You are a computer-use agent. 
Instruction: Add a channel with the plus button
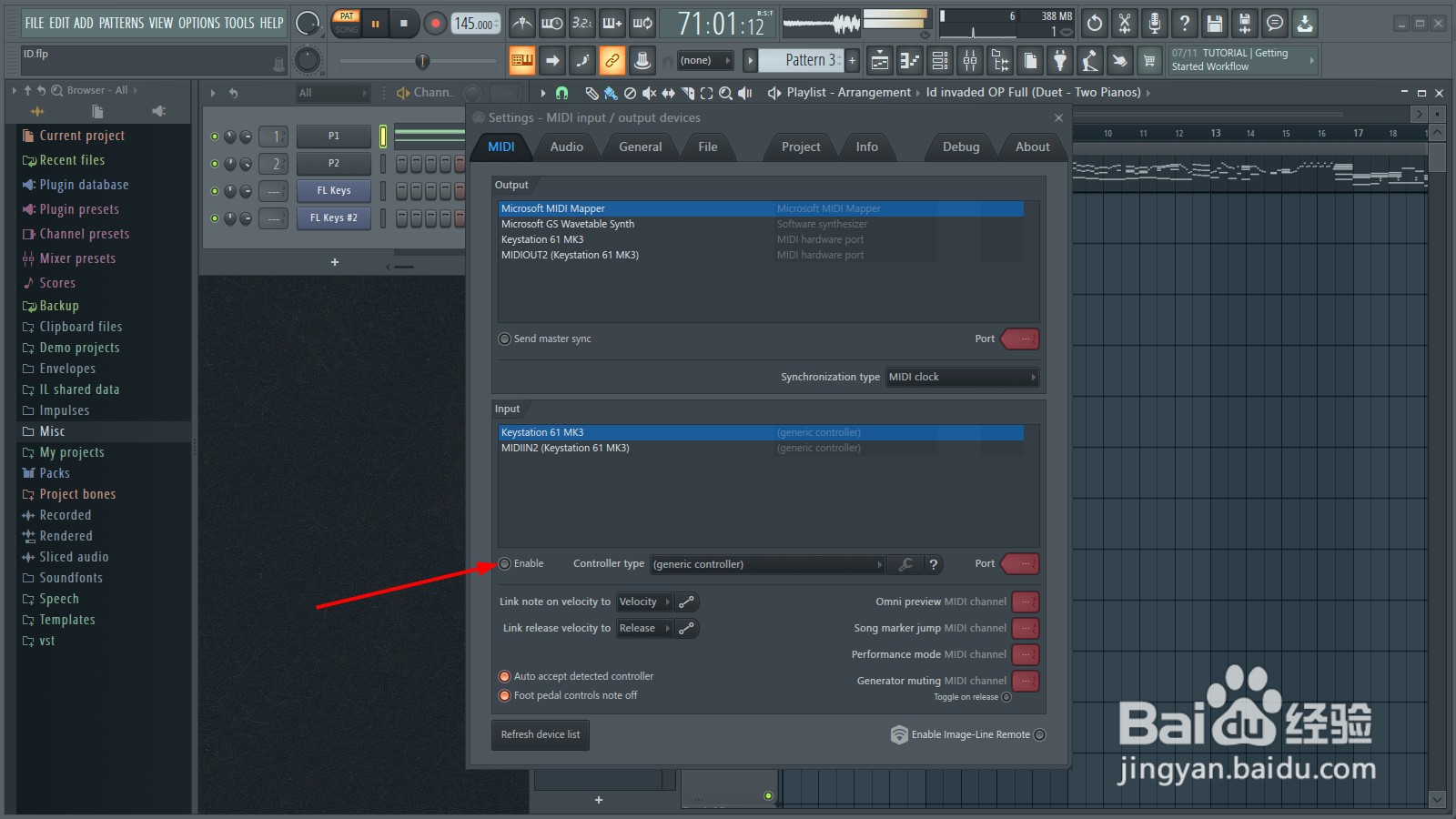click(x=335, y=262)
